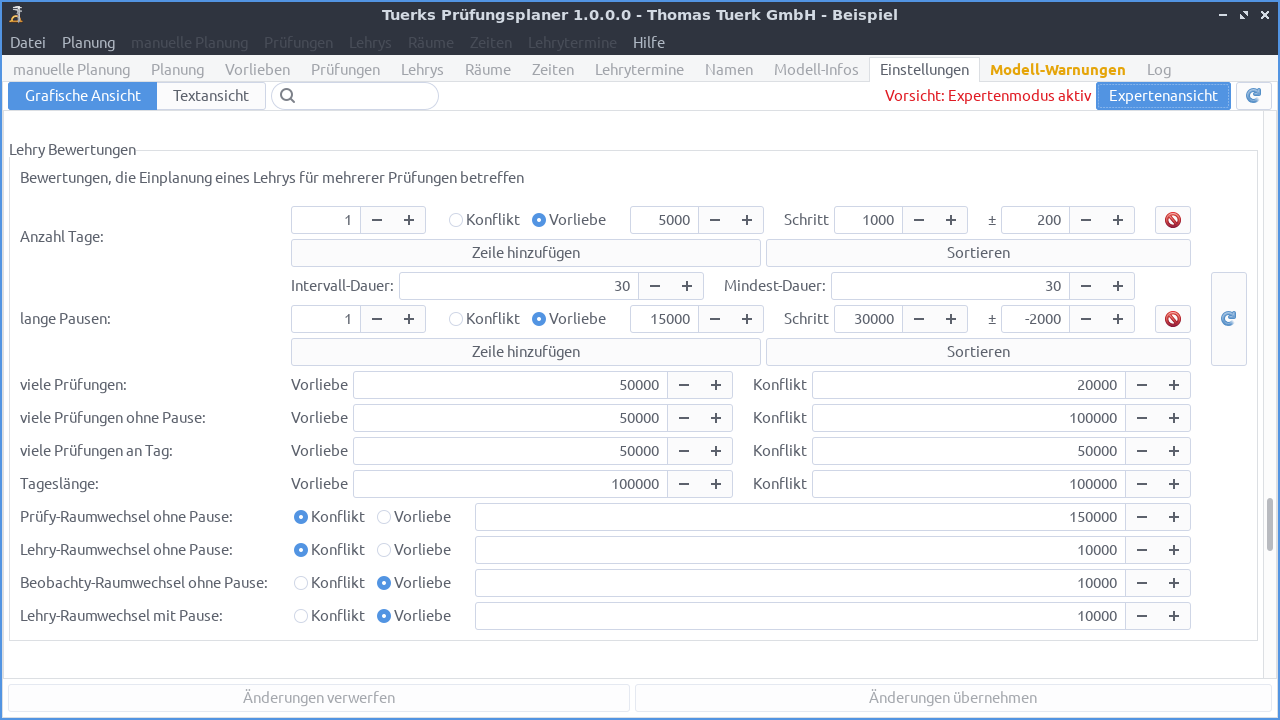
Task: Switch to the Log tab
Action: point(1158,69)
